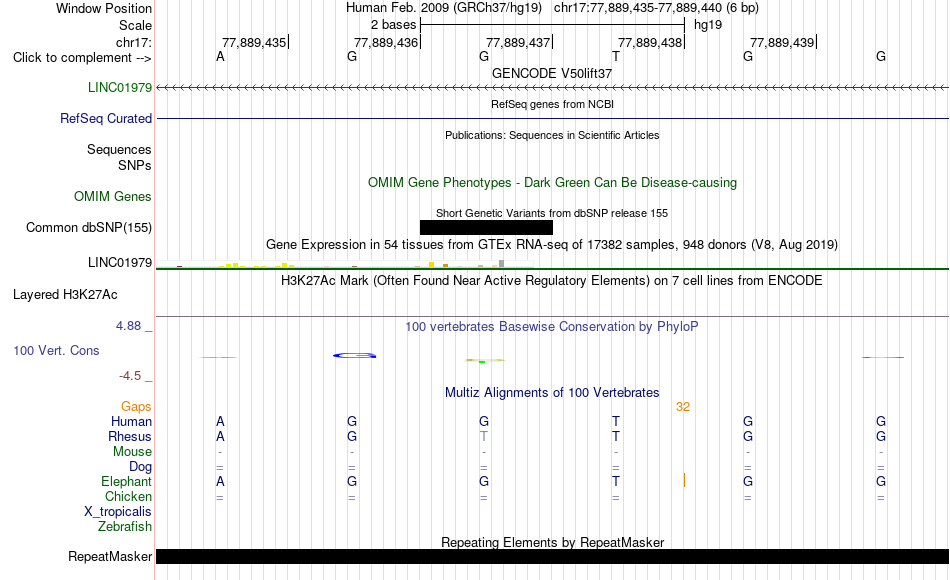The image size is (950, 580).
Task: Click the base T in the complement row
Action: [616, 56]
